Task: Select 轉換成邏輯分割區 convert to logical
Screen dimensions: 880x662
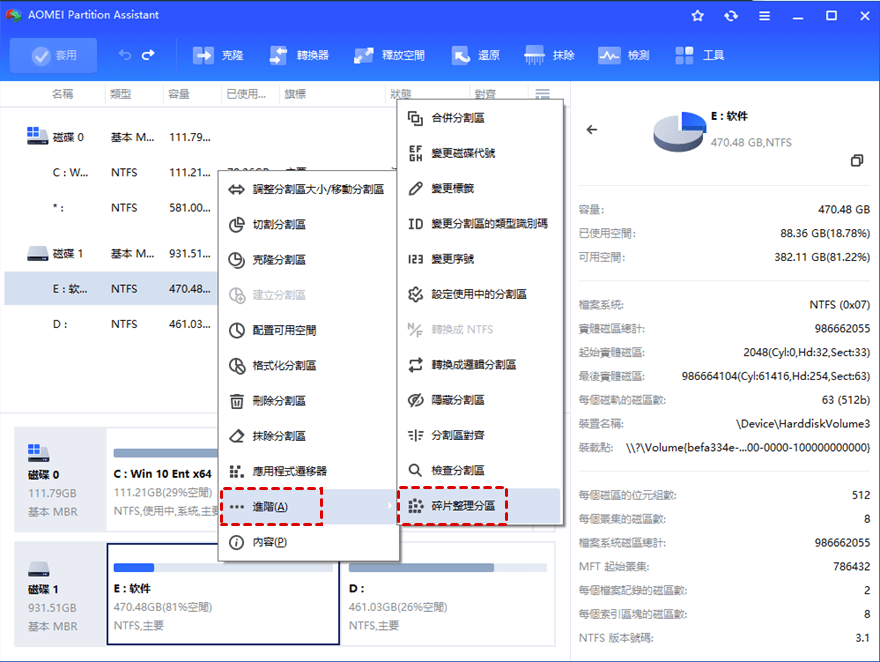Action: [480, 365]
